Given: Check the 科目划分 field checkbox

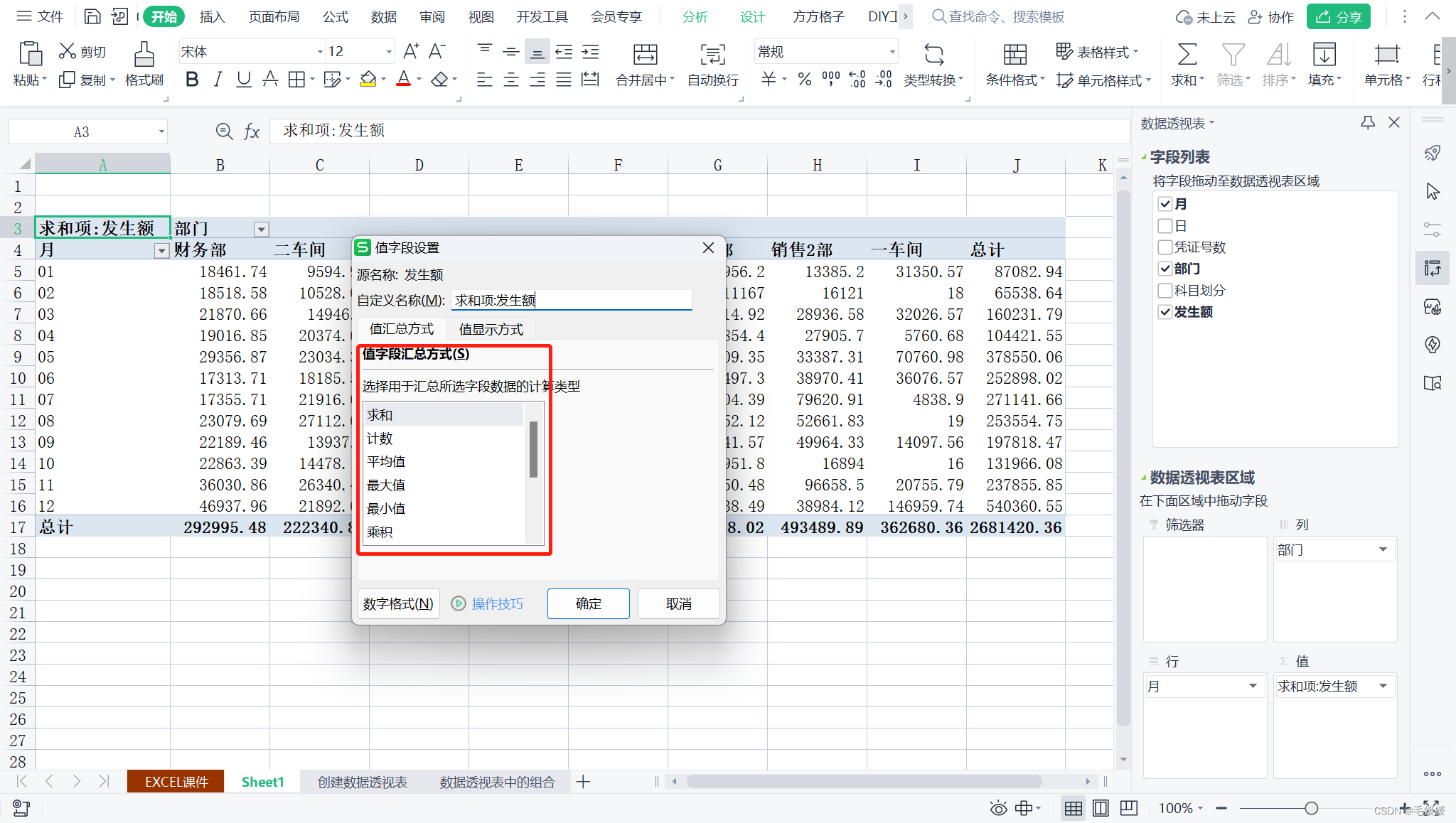Looking at the screenshot, I should pyautogui.click(x=1165, y=290).
